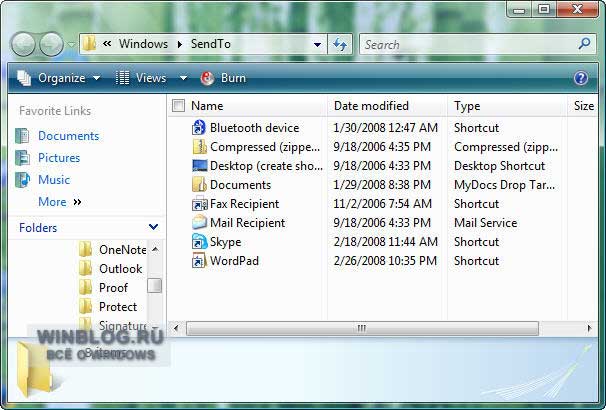The image size is (606, 410).
Task: Open the Music favorite link
Action: (54, 180)
